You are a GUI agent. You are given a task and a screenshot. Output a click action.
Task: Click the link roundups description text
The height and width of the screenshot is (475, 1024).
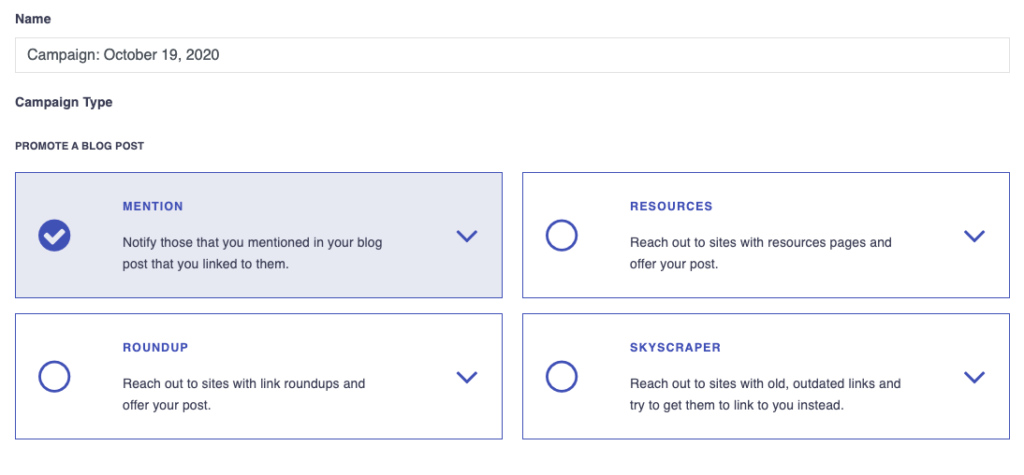point(243,395)
